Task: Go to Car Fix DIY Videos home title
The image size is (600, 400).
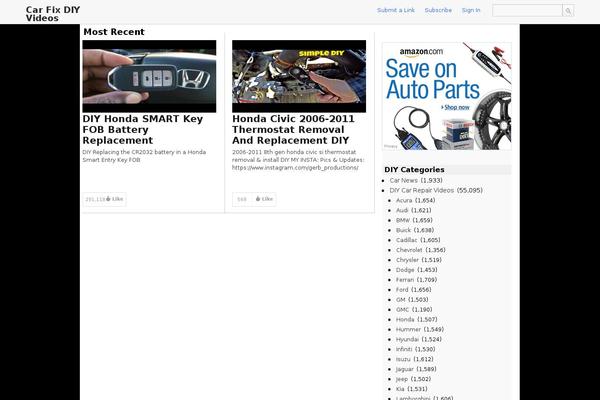Action: 53,14
